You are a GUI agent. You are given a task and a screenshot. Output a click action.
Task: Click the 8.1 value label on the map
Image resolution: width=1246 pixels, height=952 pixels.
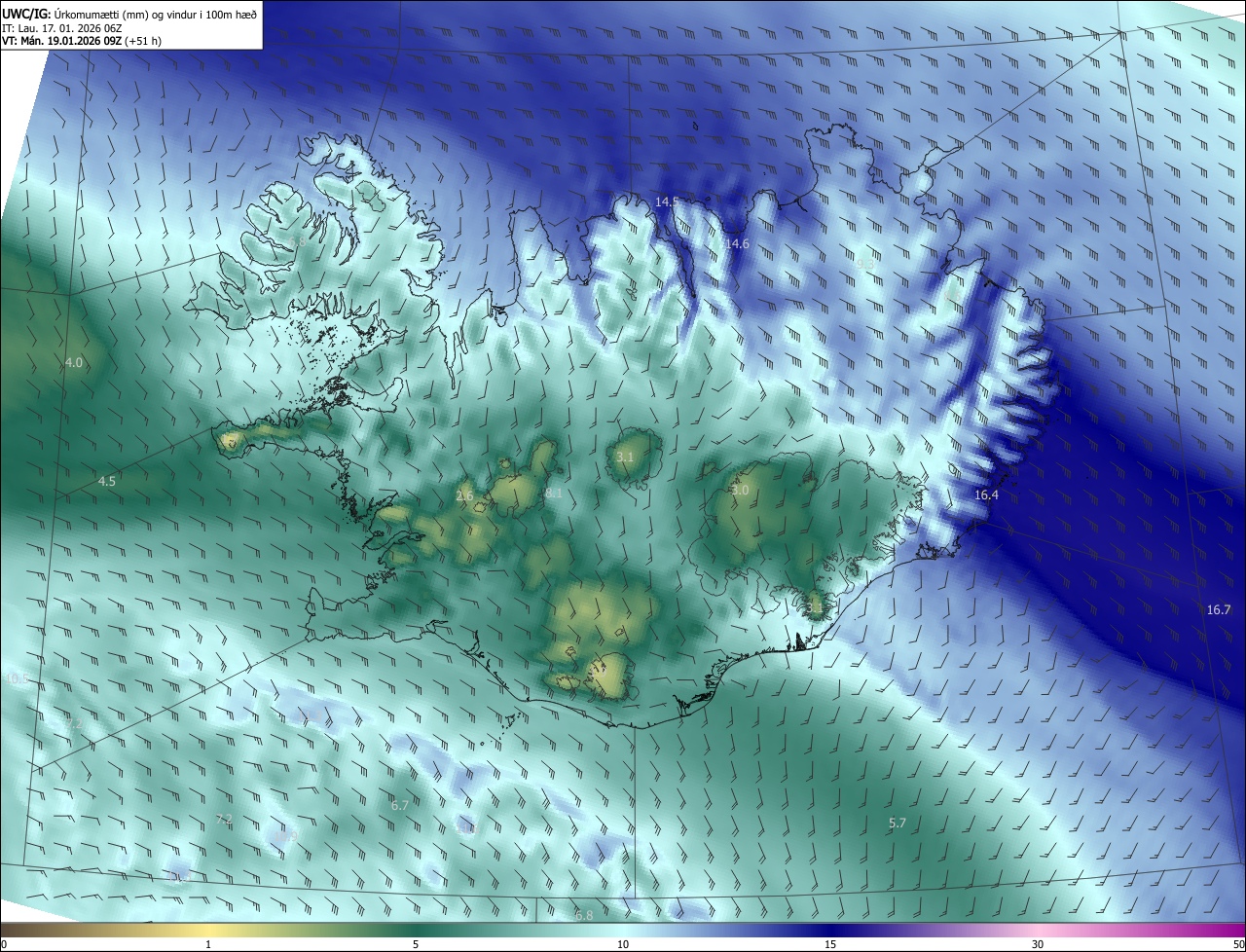(x=554, y=494)
